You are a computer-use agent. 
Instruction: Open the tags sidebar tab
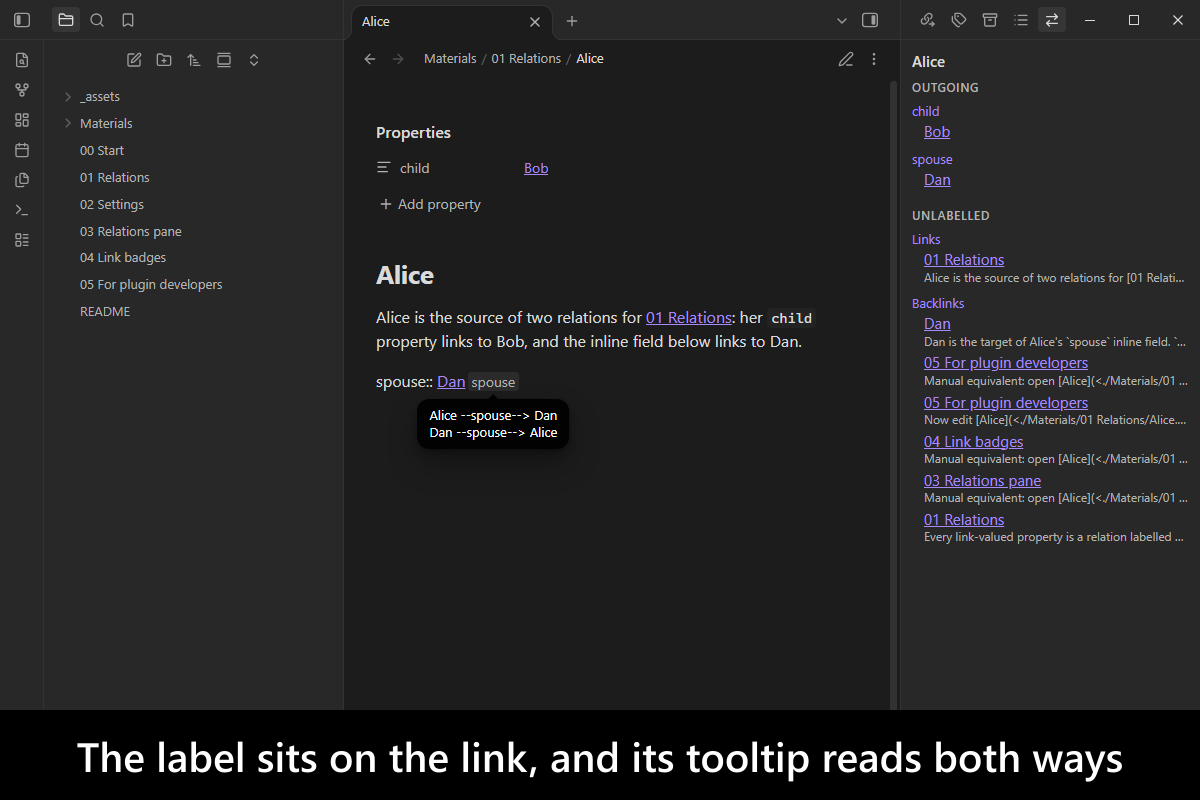959,20
